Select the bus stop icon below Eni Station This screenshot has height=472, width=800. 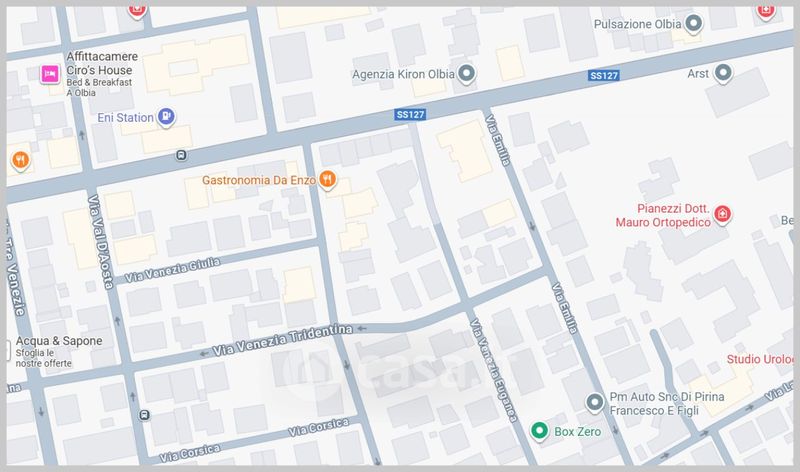point(181,155)
